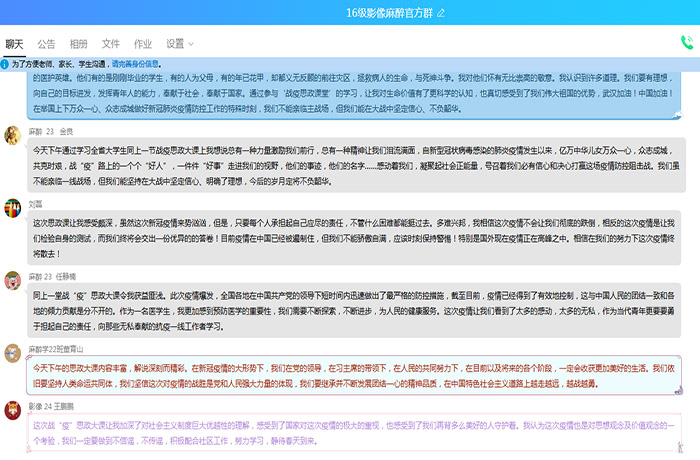
Task: Expand the 设置 dropdown menu
Action: (180, 44)
